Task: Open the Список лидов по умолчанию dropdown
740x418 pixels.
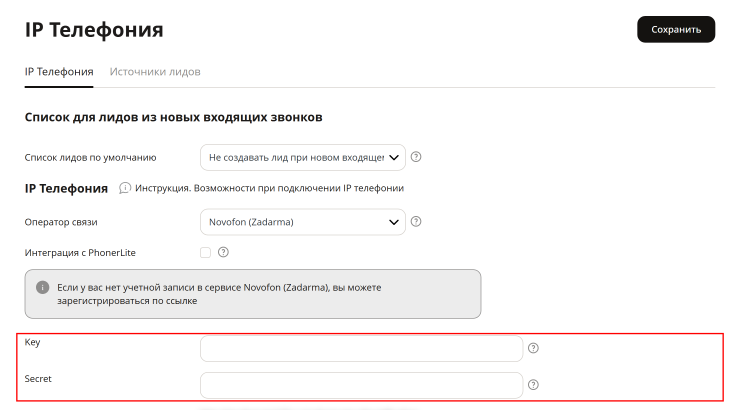Action: click(x=303, y=158)
